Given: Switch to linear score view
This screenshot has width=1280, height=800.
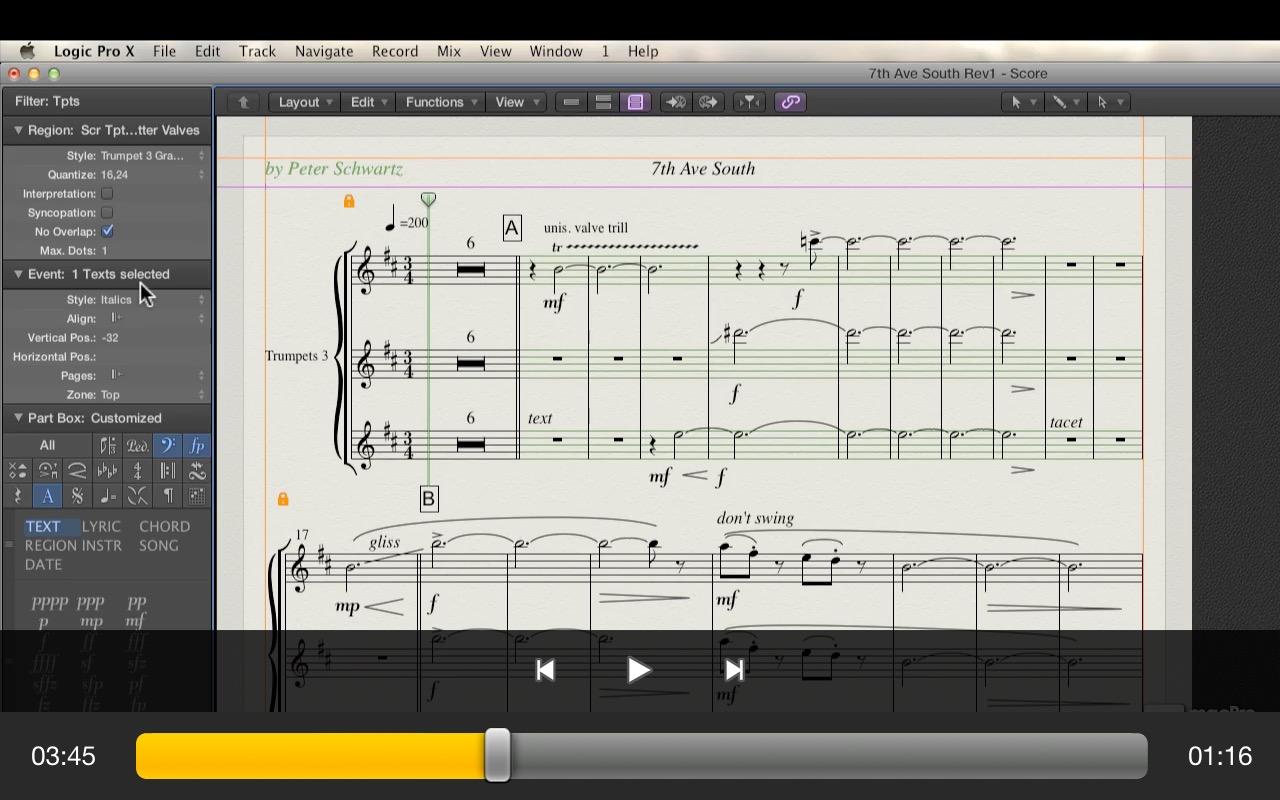Looking at the screenshot, I should 571,102.
